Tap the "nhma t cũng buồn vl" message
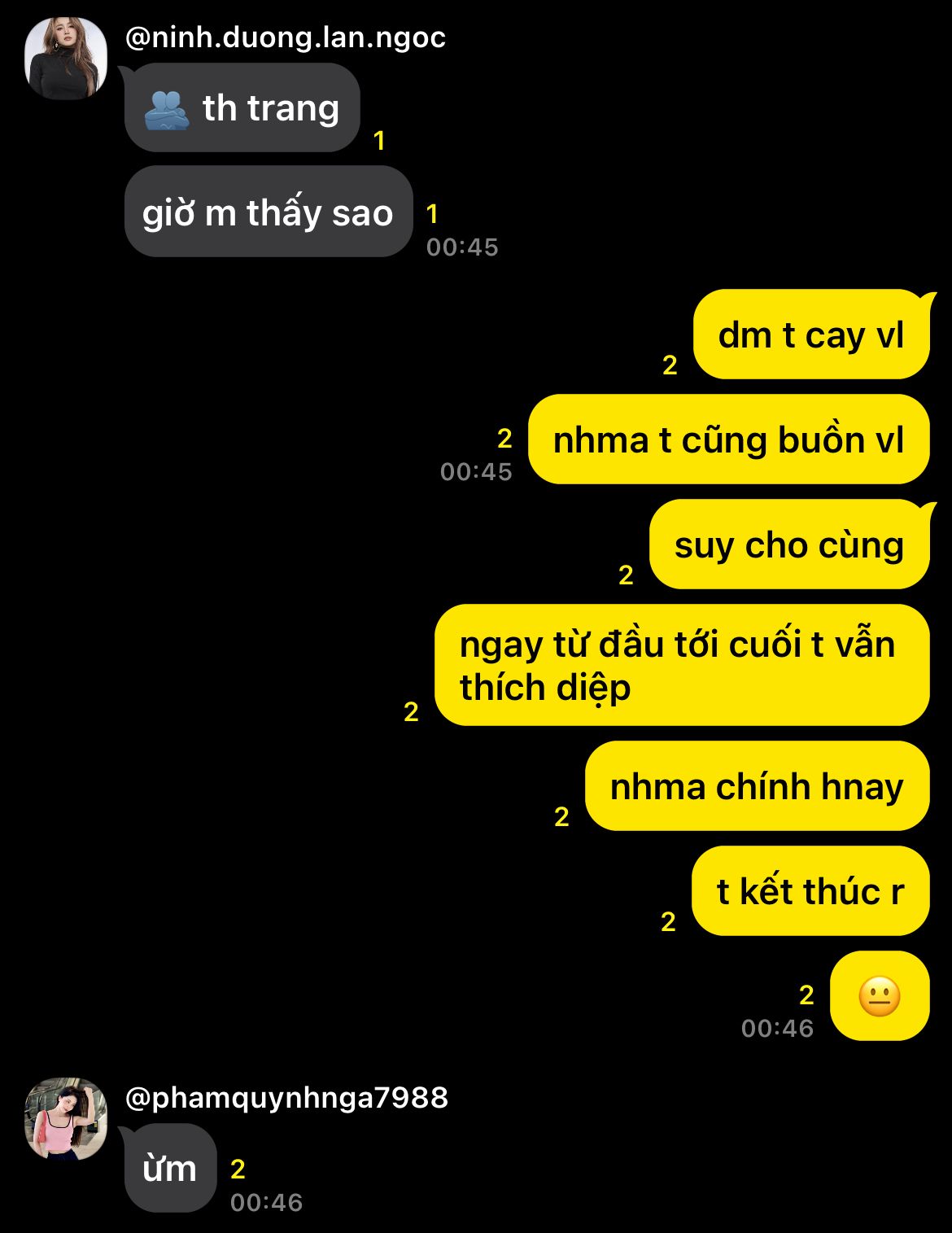 [728, 439]
